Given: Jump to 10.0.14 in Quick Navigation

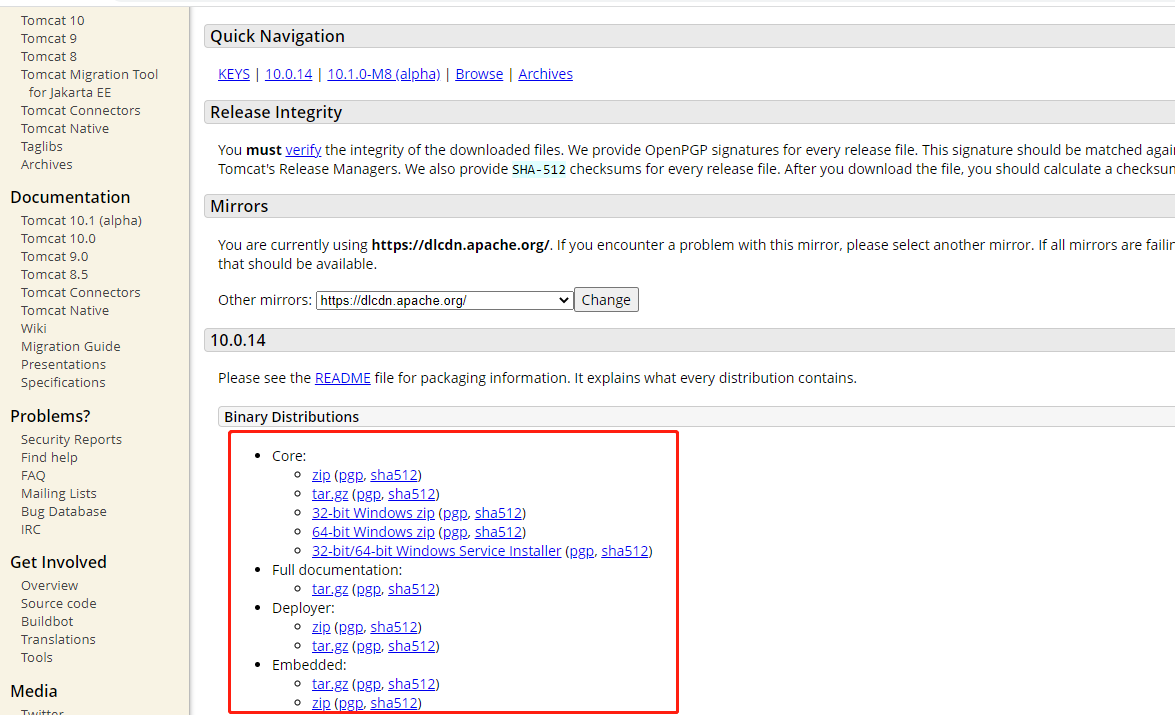Looking at the screenshot, I should (289, 74).
